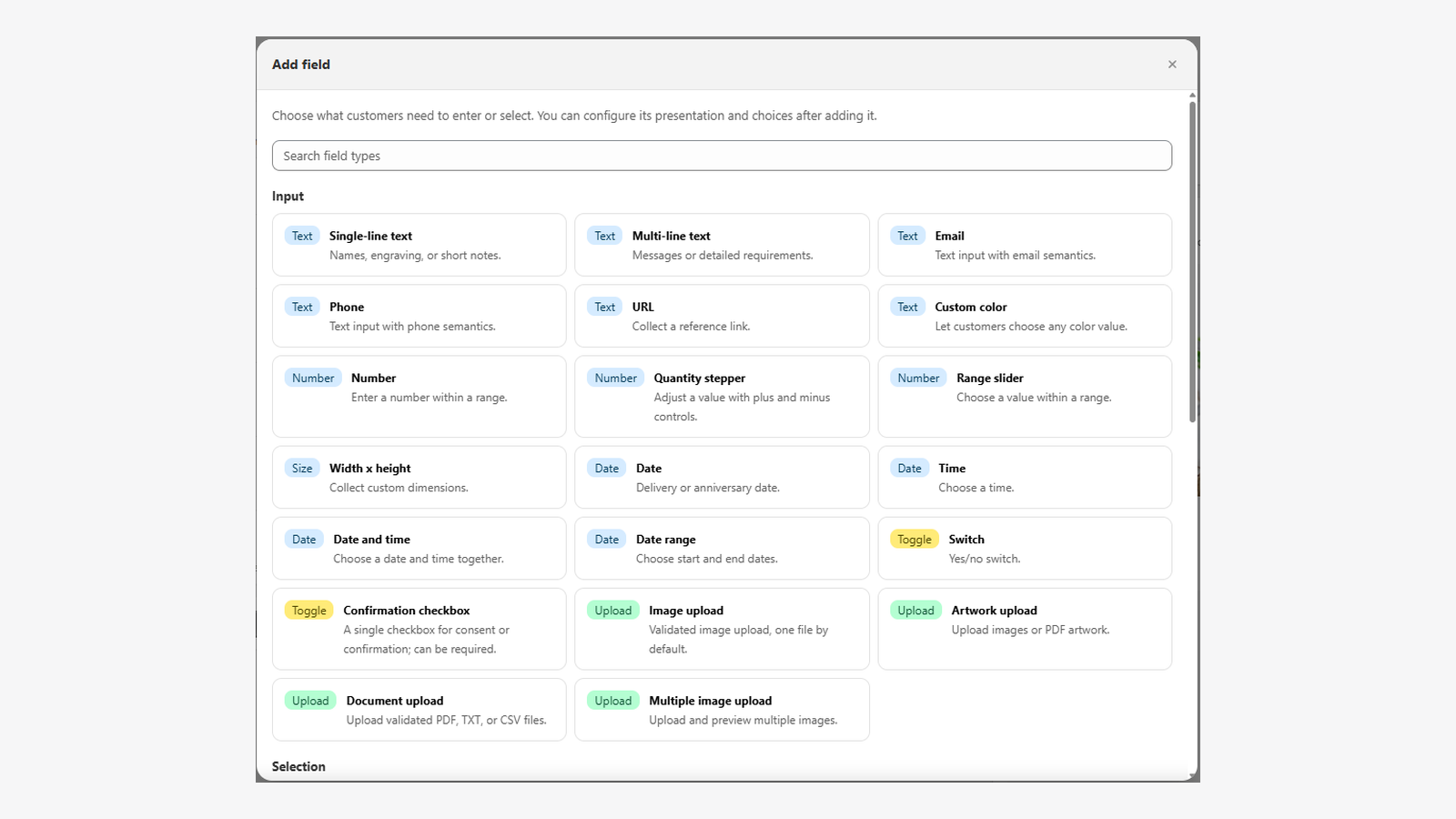Choose the Custom color field type
Screen dimensions: 1456x819
pyautogui.click(x=1025, y=316)
